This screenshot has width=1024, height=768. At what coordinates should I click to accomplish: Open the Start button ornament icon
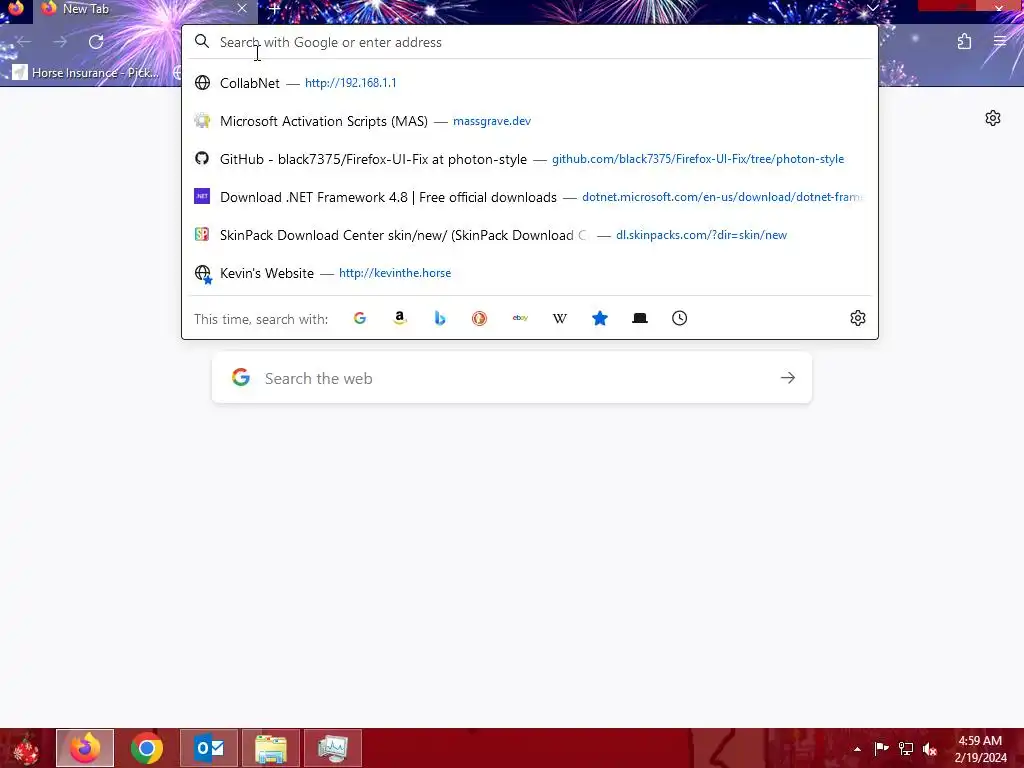click(x=25, y=749)
